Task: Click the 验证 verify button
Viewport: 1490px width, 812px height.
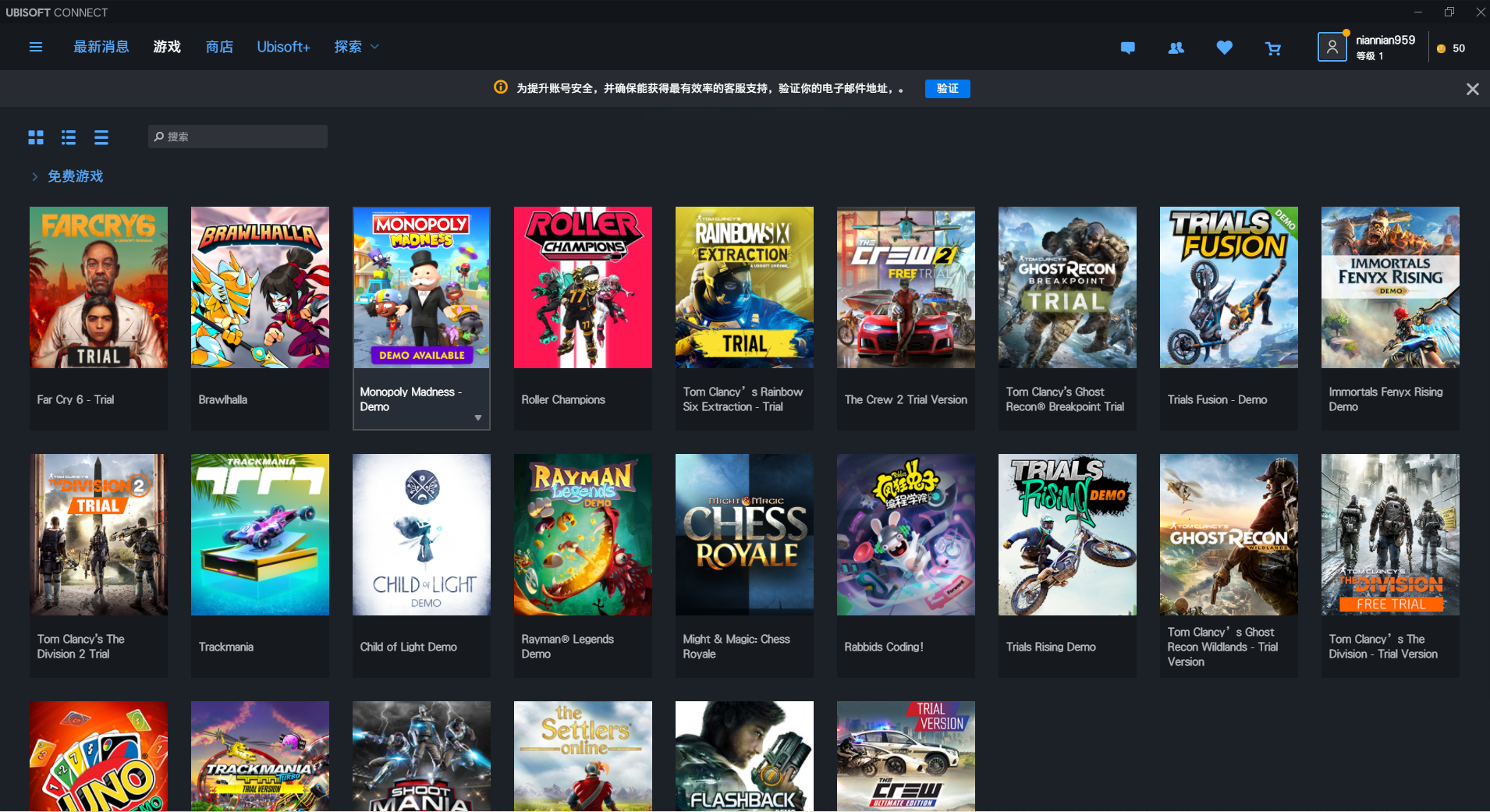Action: (948, 89)
